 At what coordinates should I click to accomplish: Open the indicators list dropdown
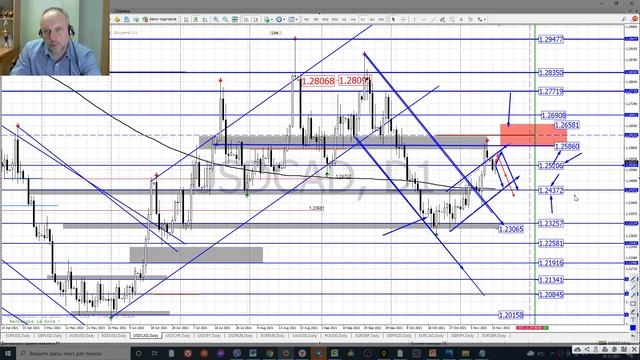268,19
